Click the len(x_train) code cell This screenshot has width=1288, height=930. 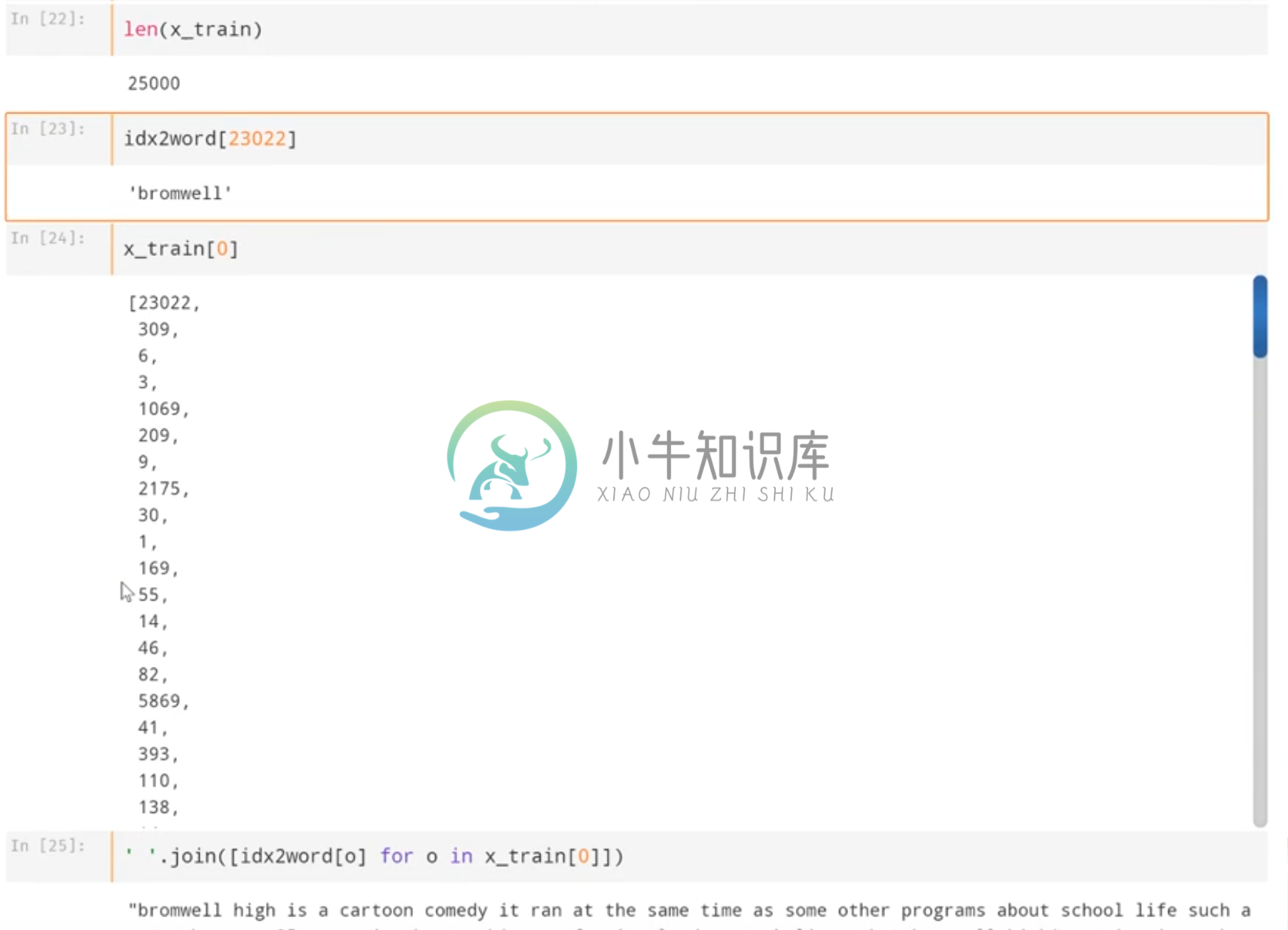tap(689, 30)
